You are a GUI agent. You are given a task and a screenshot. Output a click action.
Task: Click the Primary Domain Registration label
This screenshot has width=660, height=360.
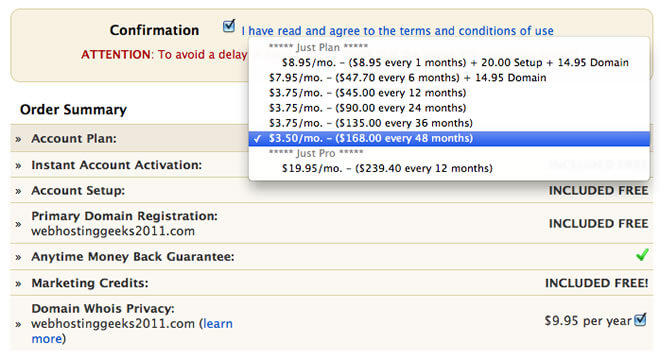[125, 216]
